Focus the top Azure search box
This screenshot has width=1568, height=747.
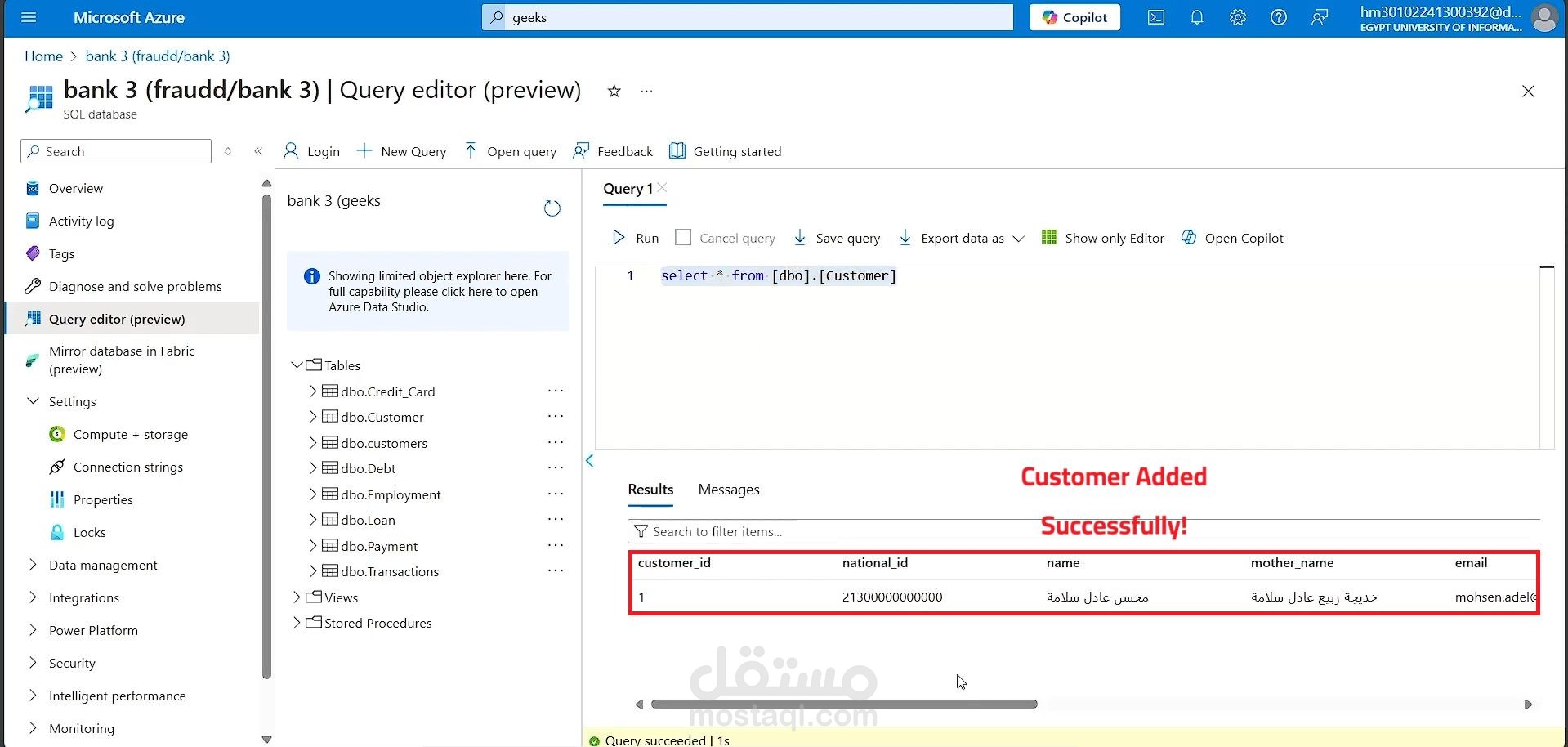click(748, 17)
